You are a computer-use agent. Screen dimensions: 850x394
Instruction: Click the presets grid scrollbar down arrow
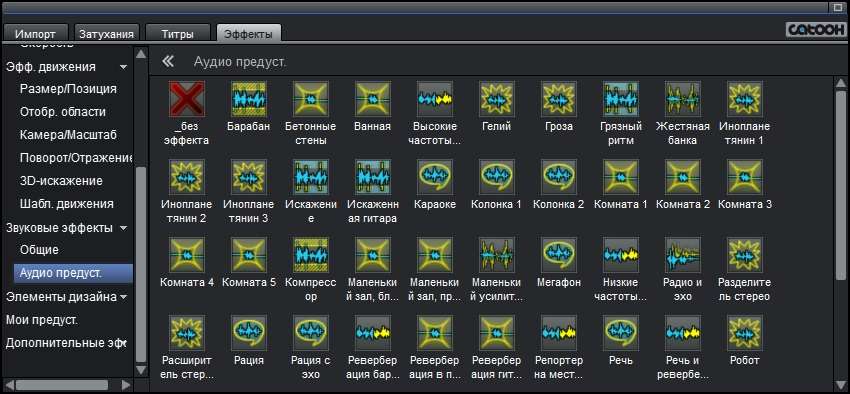point(841,384)
